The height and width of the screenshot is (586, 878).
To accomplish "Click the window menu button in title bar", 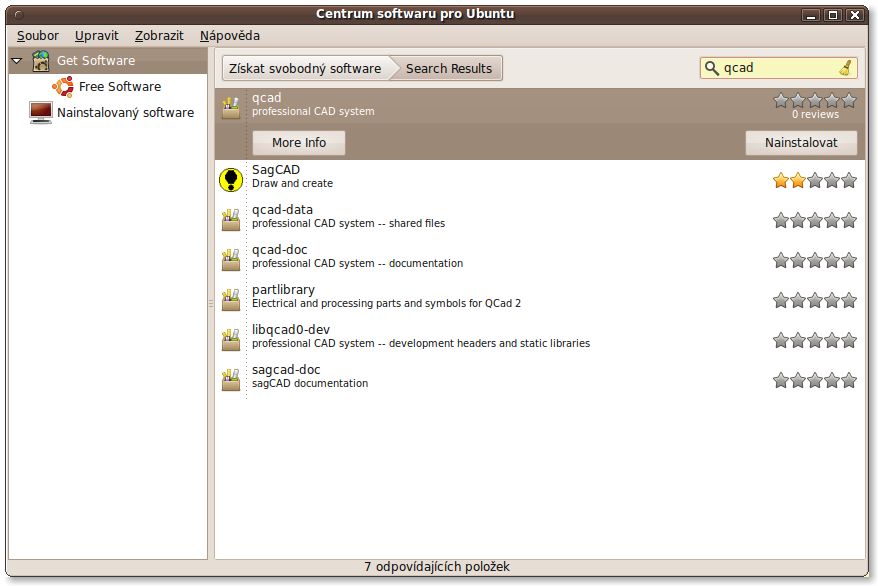I will point(18,15).
